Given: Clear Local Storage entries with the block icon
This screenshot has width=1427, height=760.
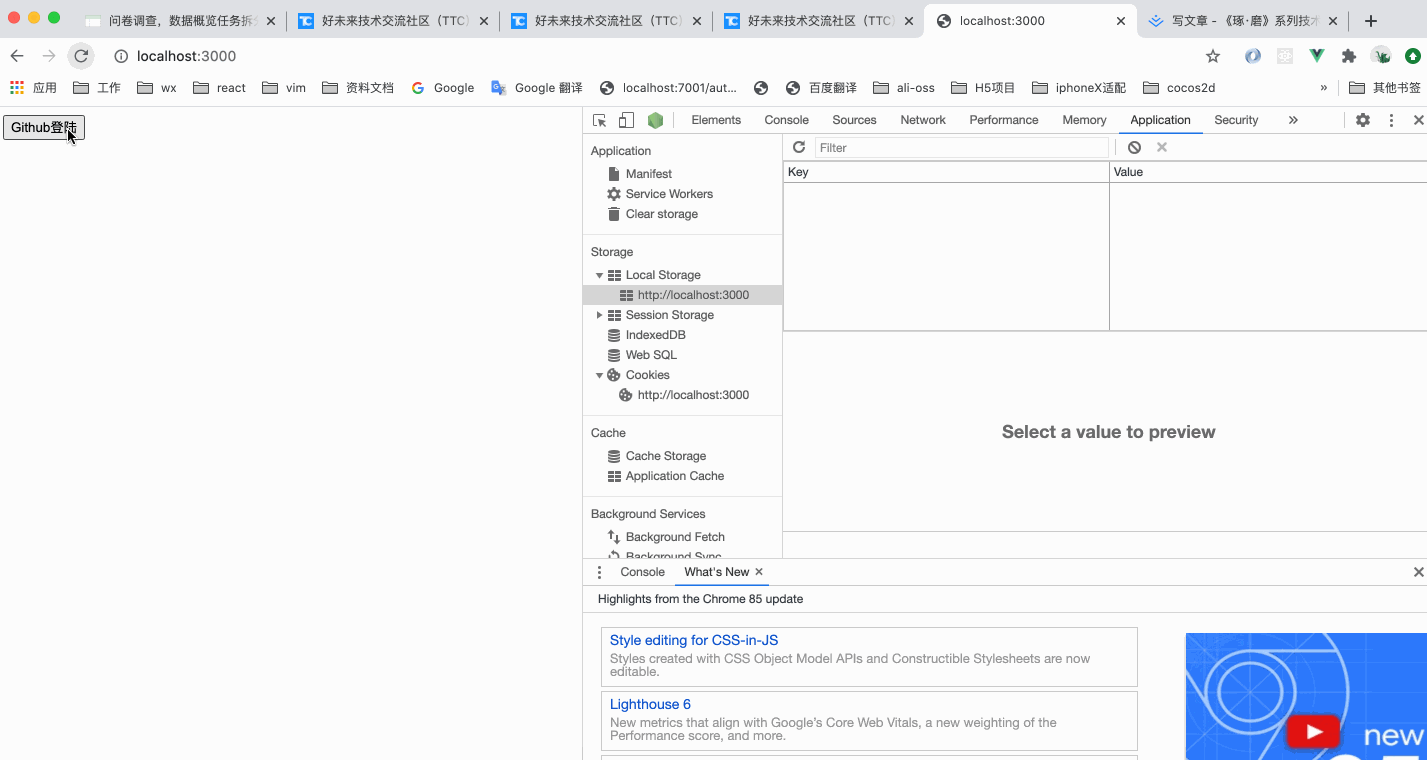Looking at the screenshot, I should pyautogui.click(x=1134, y=147).
